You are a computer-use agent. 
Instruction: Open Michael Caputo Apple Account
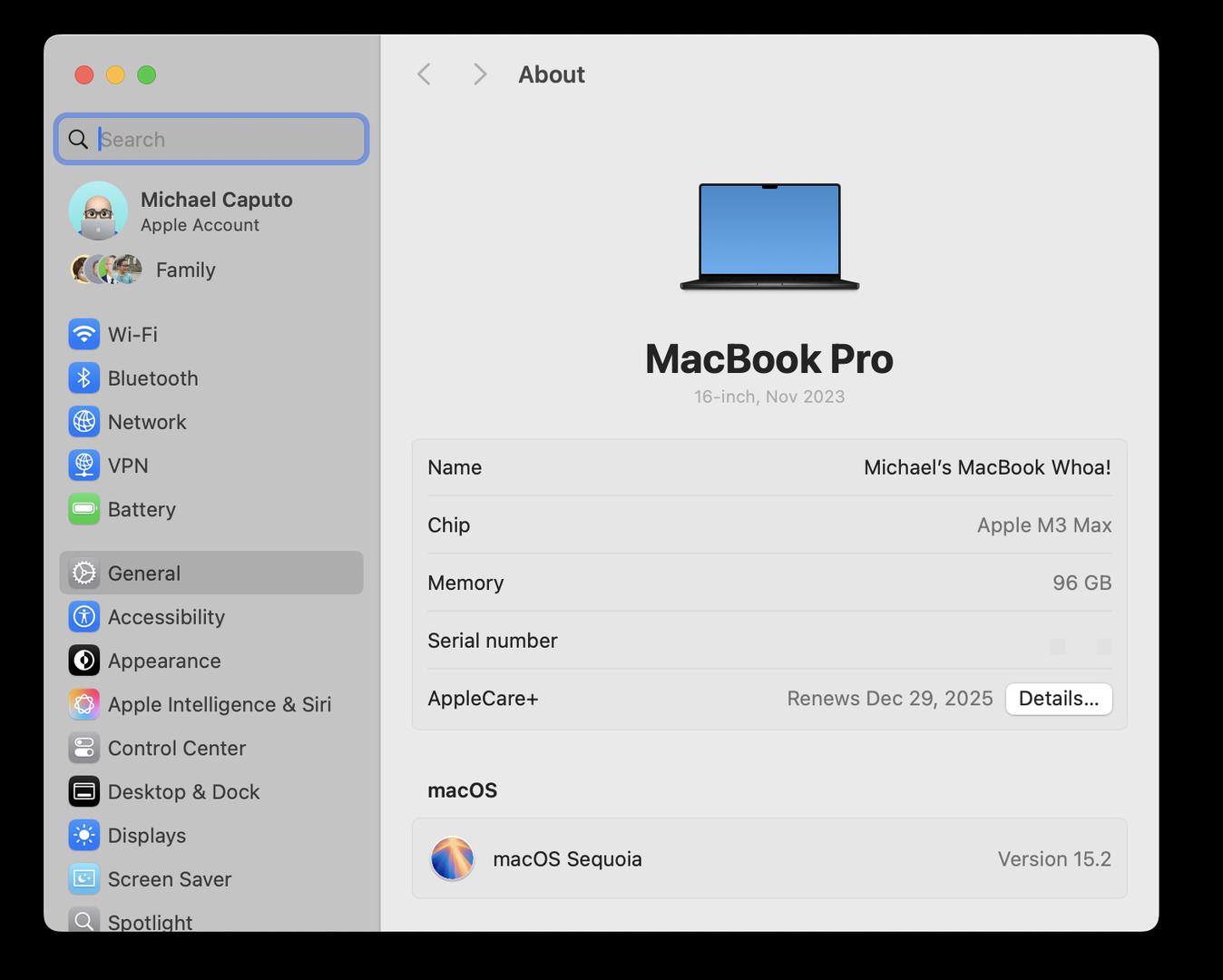tap(216, 211)
